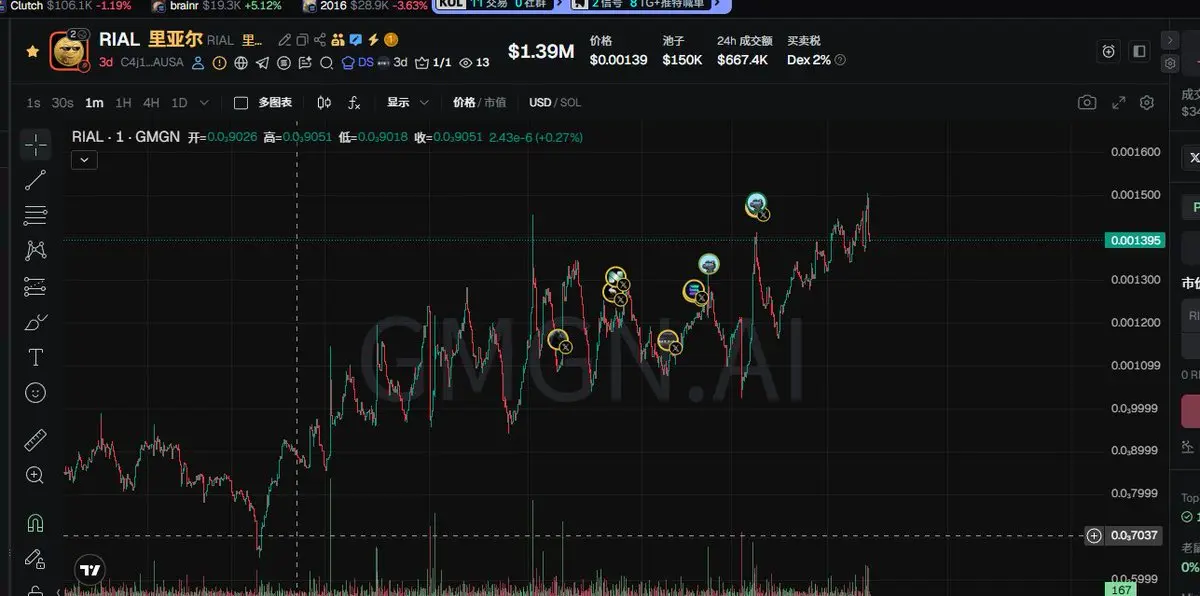The image size is (1200, 596).
Task: Select the ruler measure tool
Action: pyautogui.click(x=36, y=440)
